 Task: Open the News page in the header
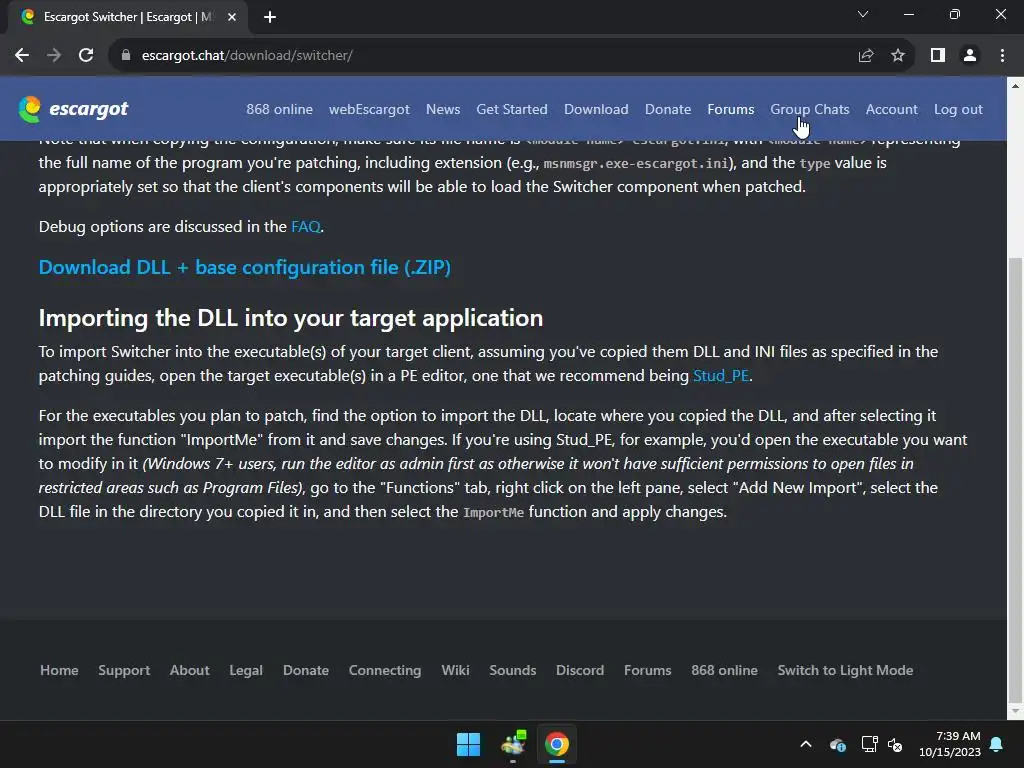point(443,109)
